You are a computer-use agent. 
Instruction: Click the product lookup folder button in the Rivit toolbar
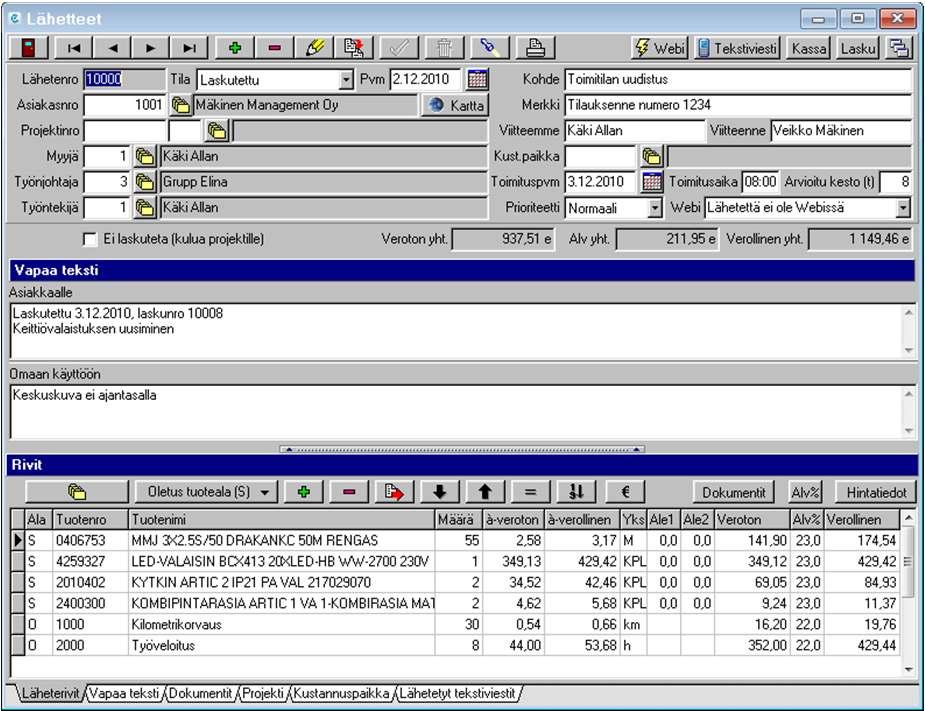pyautogui.click(x=77, y=492)
